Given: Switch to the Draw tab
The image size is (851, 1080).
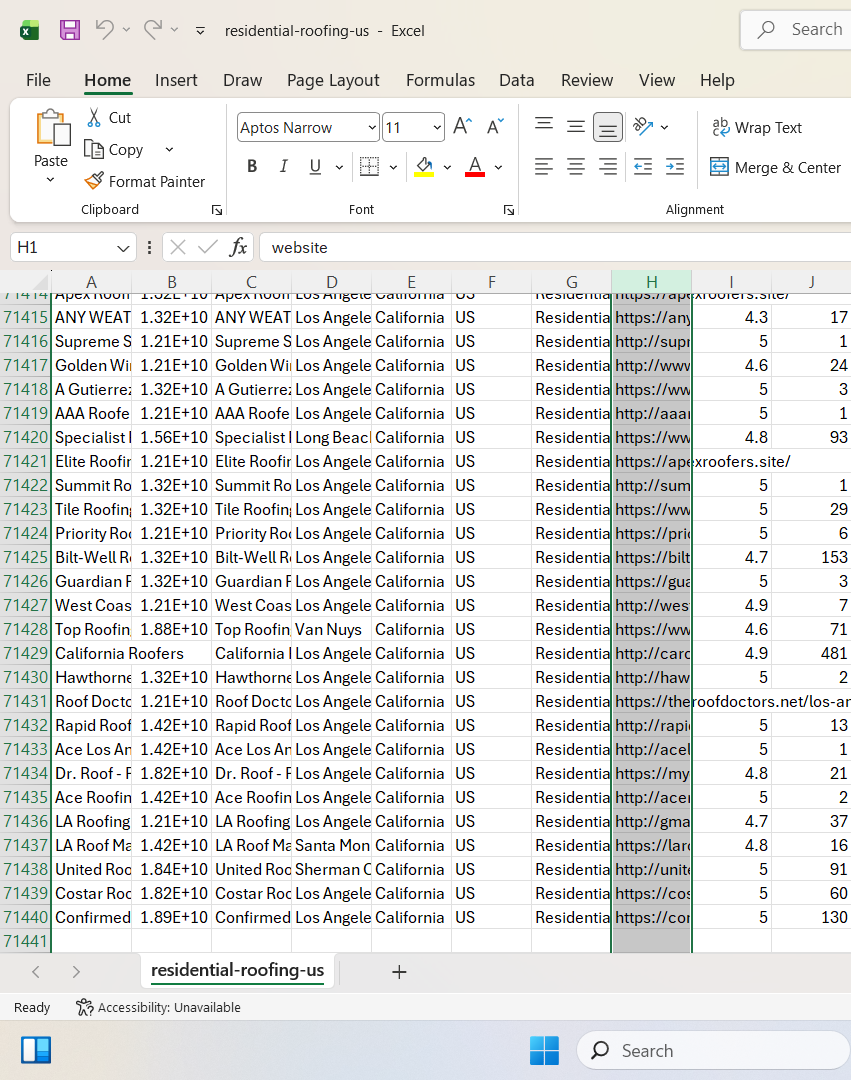Looking at the screenshot, I should (242, 80).
